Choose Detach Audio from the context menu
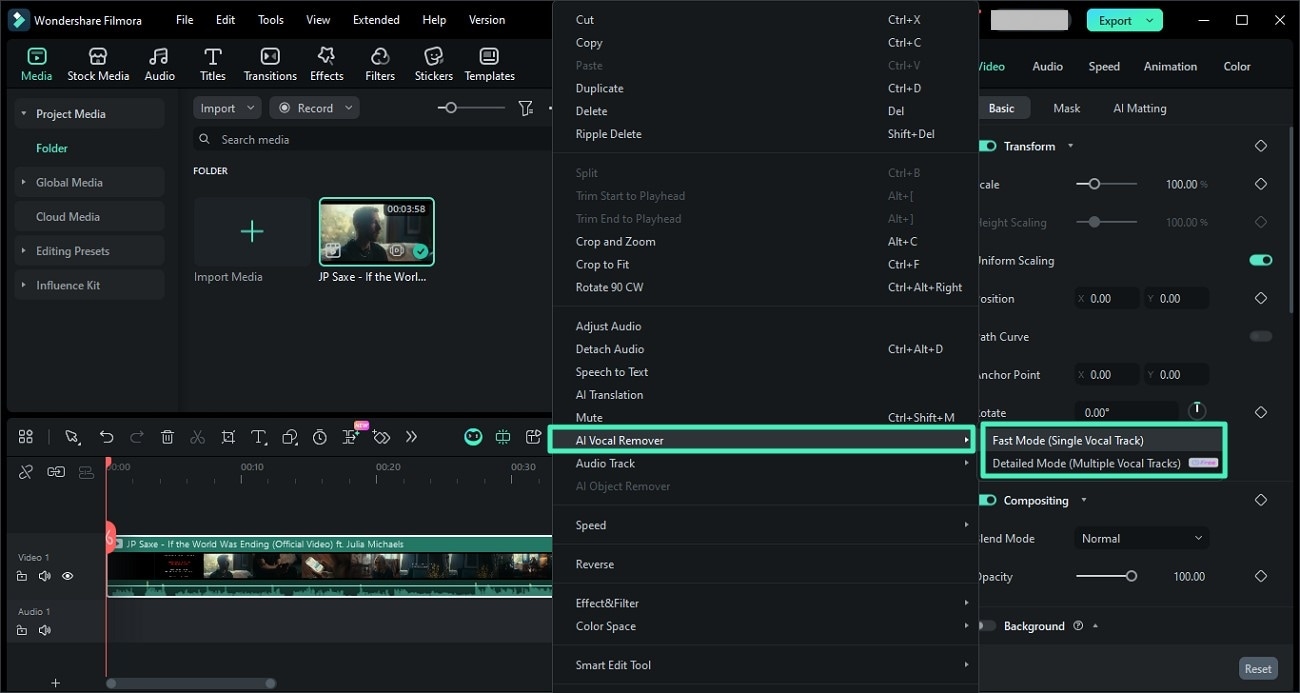The image size is (1300, 693). pyautogui.click(x=610, y=348)
